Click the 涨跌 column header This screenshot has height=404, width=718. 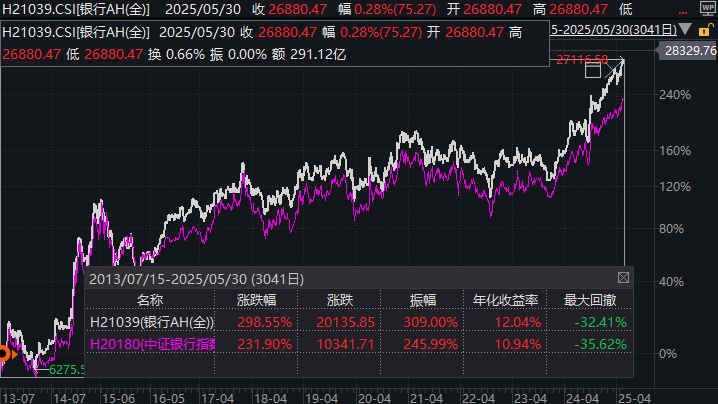point(341,299)
